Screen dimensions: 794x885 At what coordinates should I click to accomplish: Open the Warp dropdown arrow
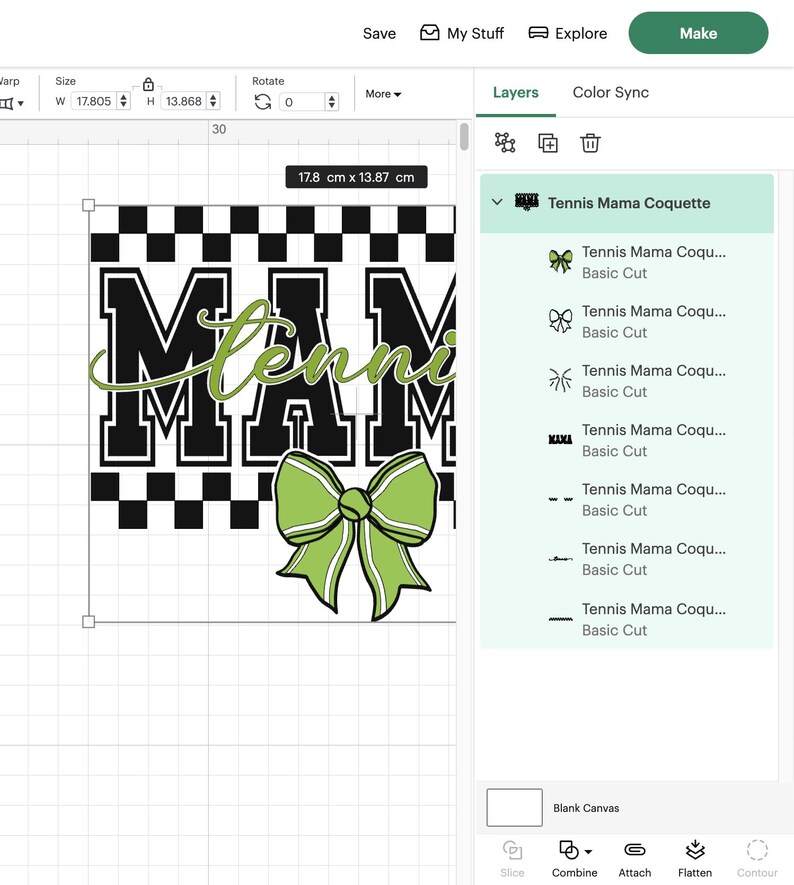(20, 103)
